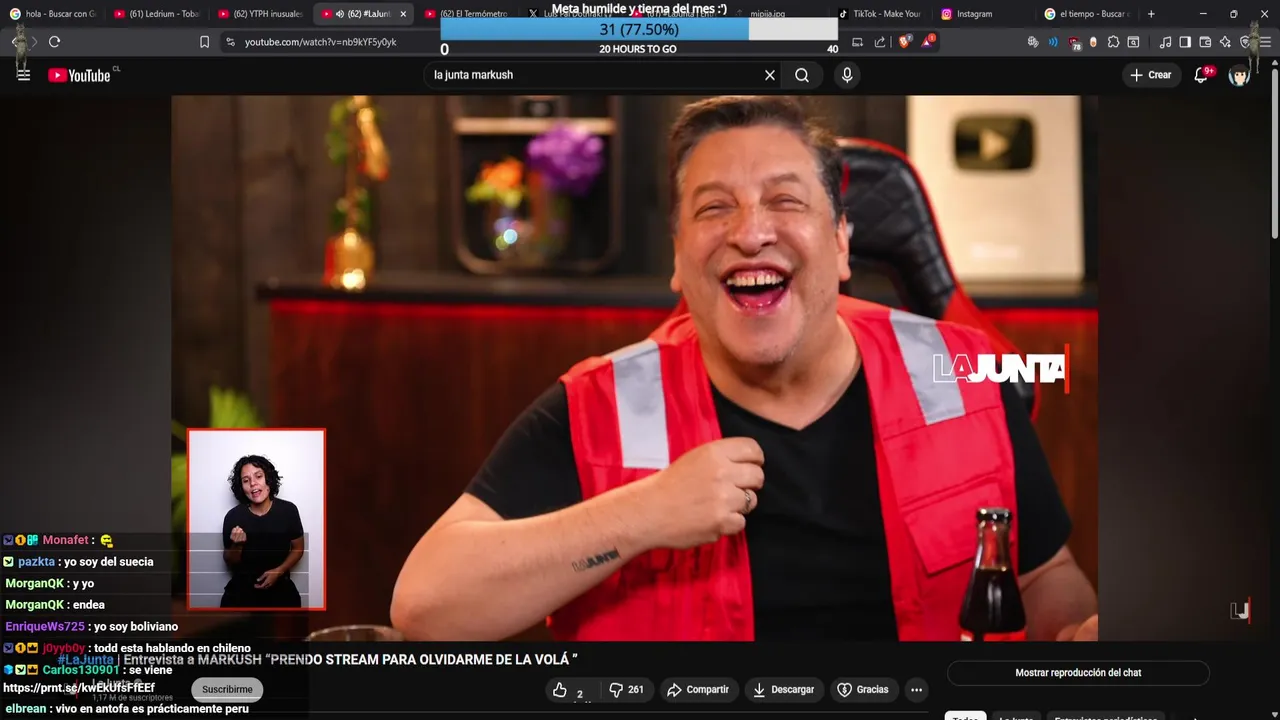Click the LAJUNTA logo overlay on video

coord(1000,369)
